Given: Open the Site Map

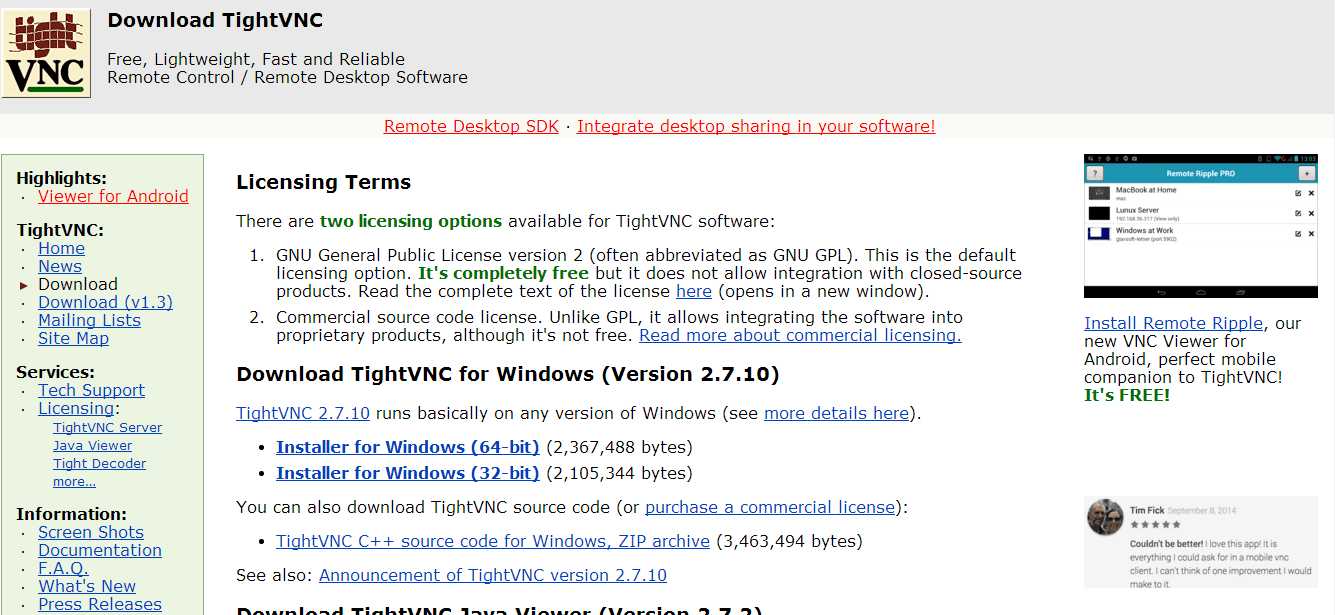Looking at the screenshot, I should [x=73, y=338].
